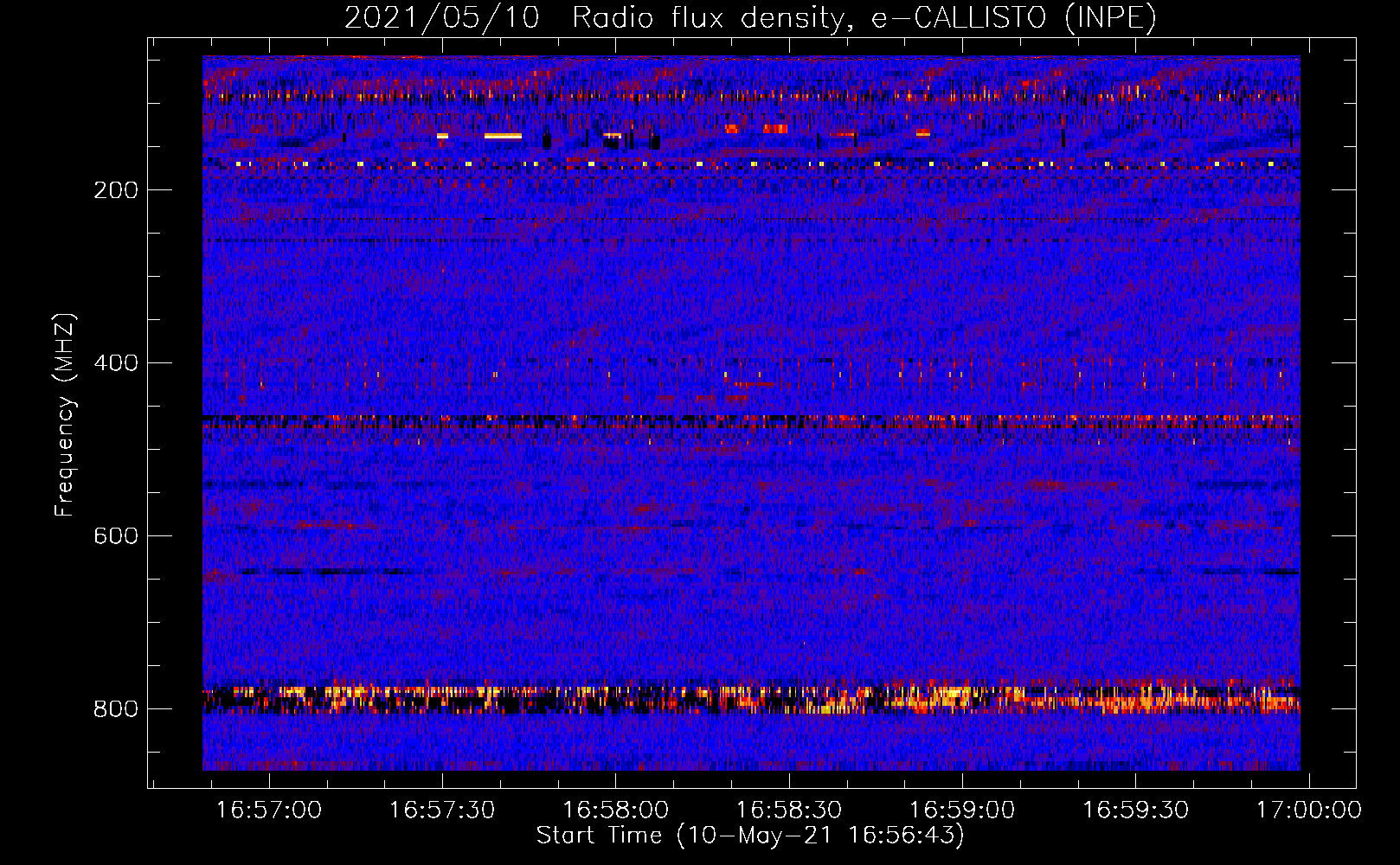
Task: Select the 17:00:00 time tick label
Action: pyautogui.click(x=1308, y=811)
